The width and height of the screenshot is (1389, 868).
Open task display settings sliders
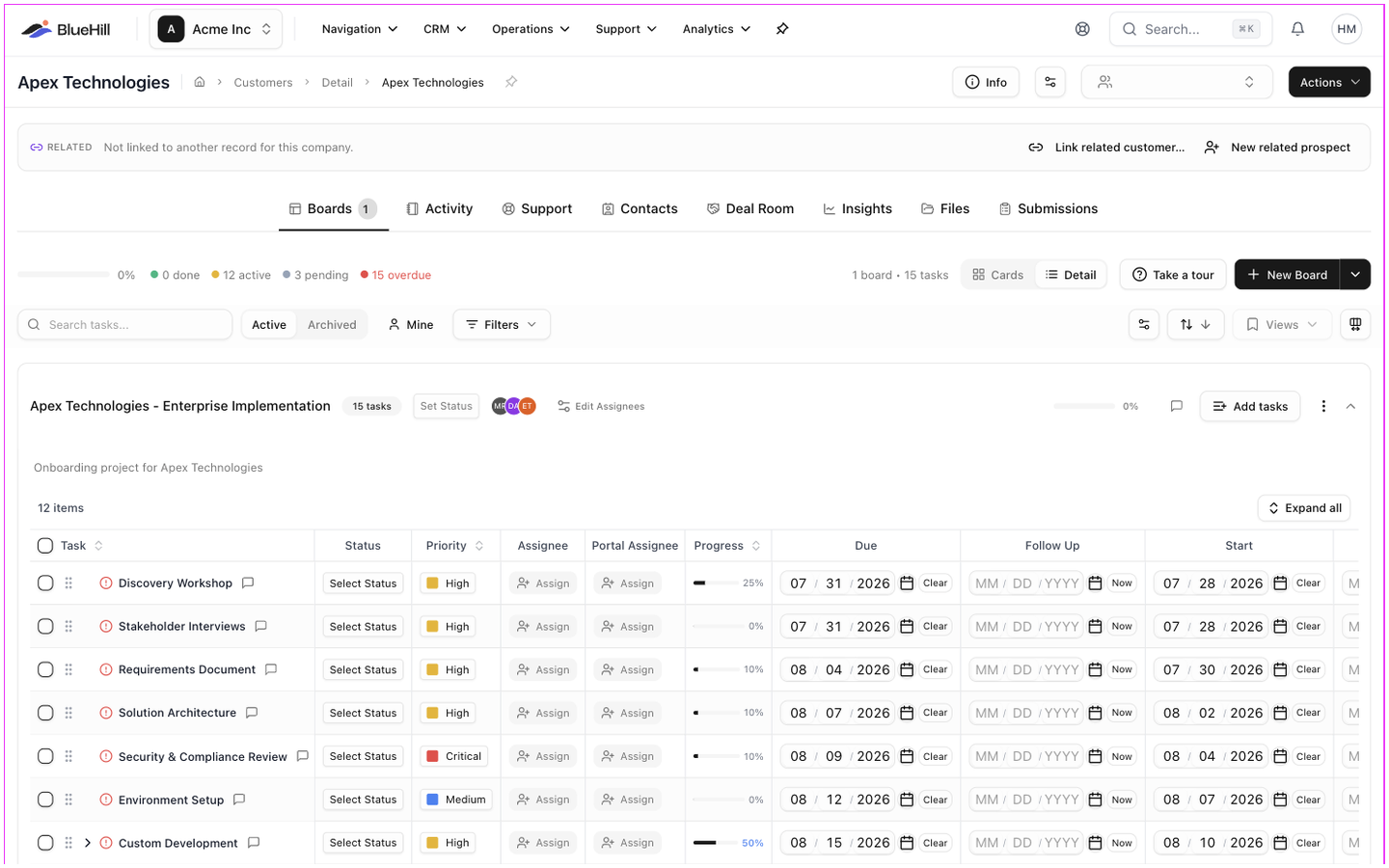coord(1144,325)
